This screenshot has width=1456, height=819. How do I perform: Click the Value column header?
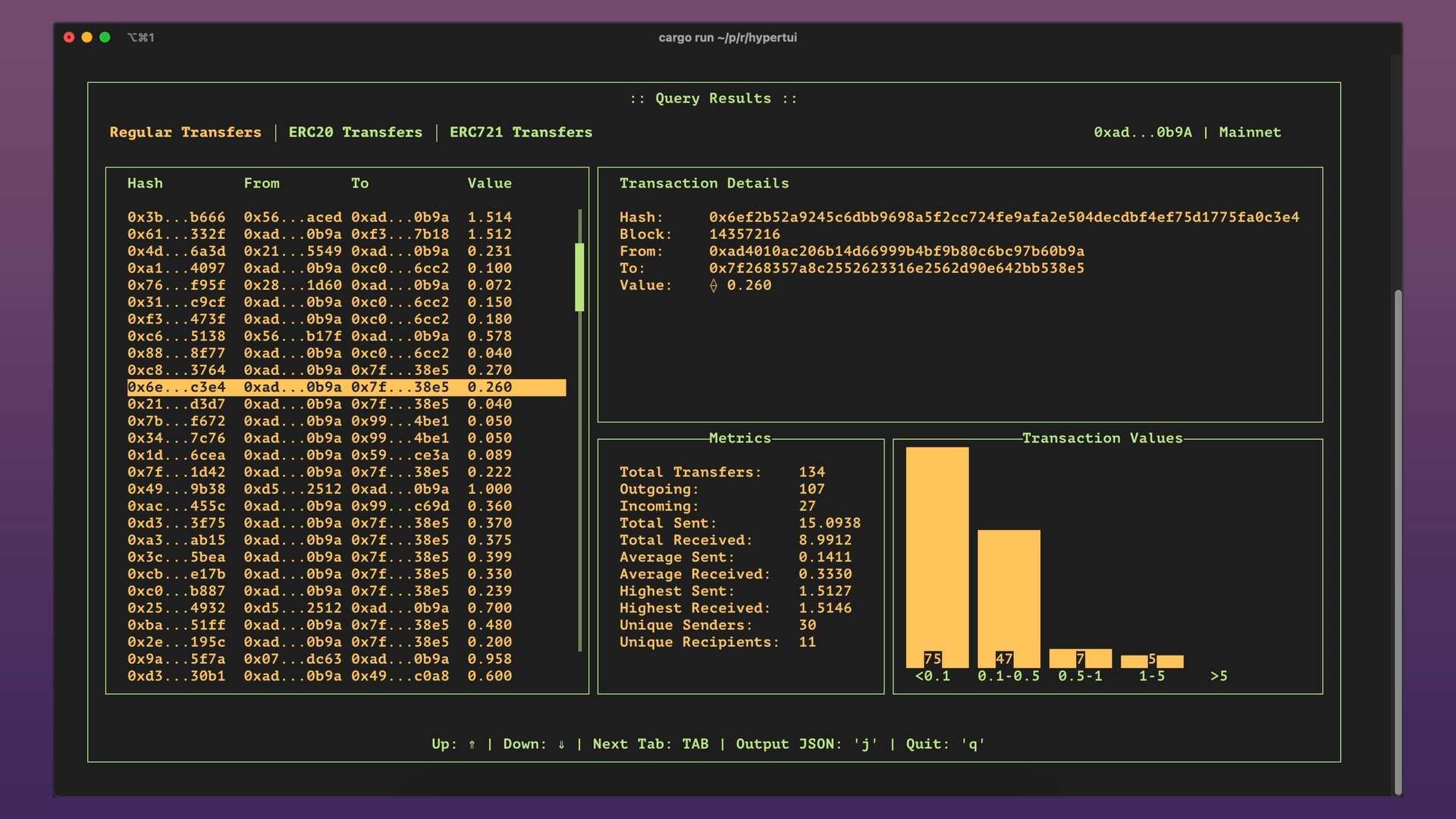pos(489,183)
